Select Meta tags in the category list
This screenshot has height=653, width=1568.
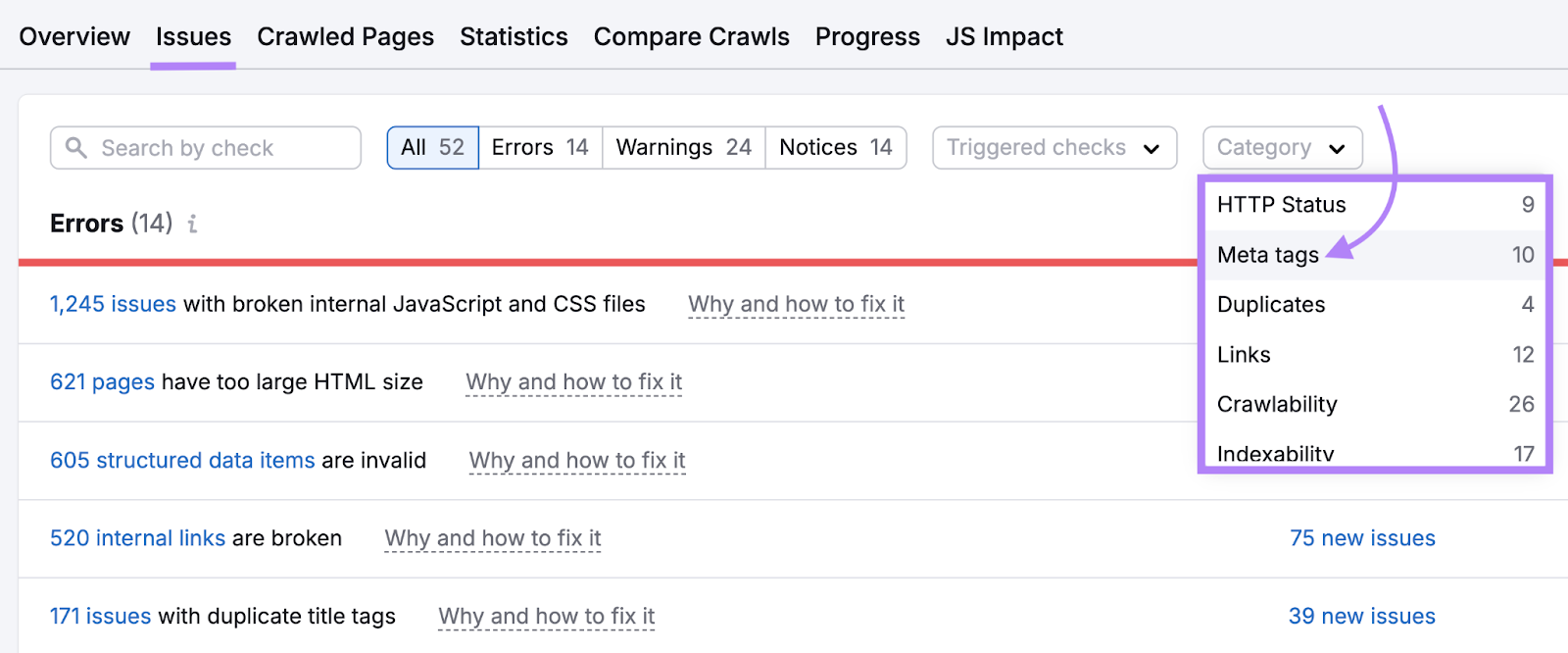pyautogui.click(x=1267, y=254)
